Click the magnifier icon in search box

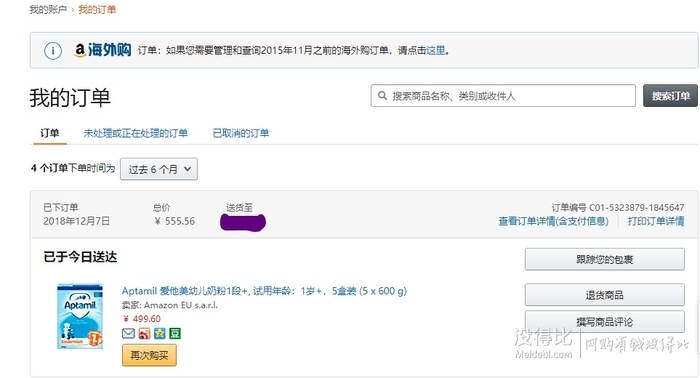point(382,96)
